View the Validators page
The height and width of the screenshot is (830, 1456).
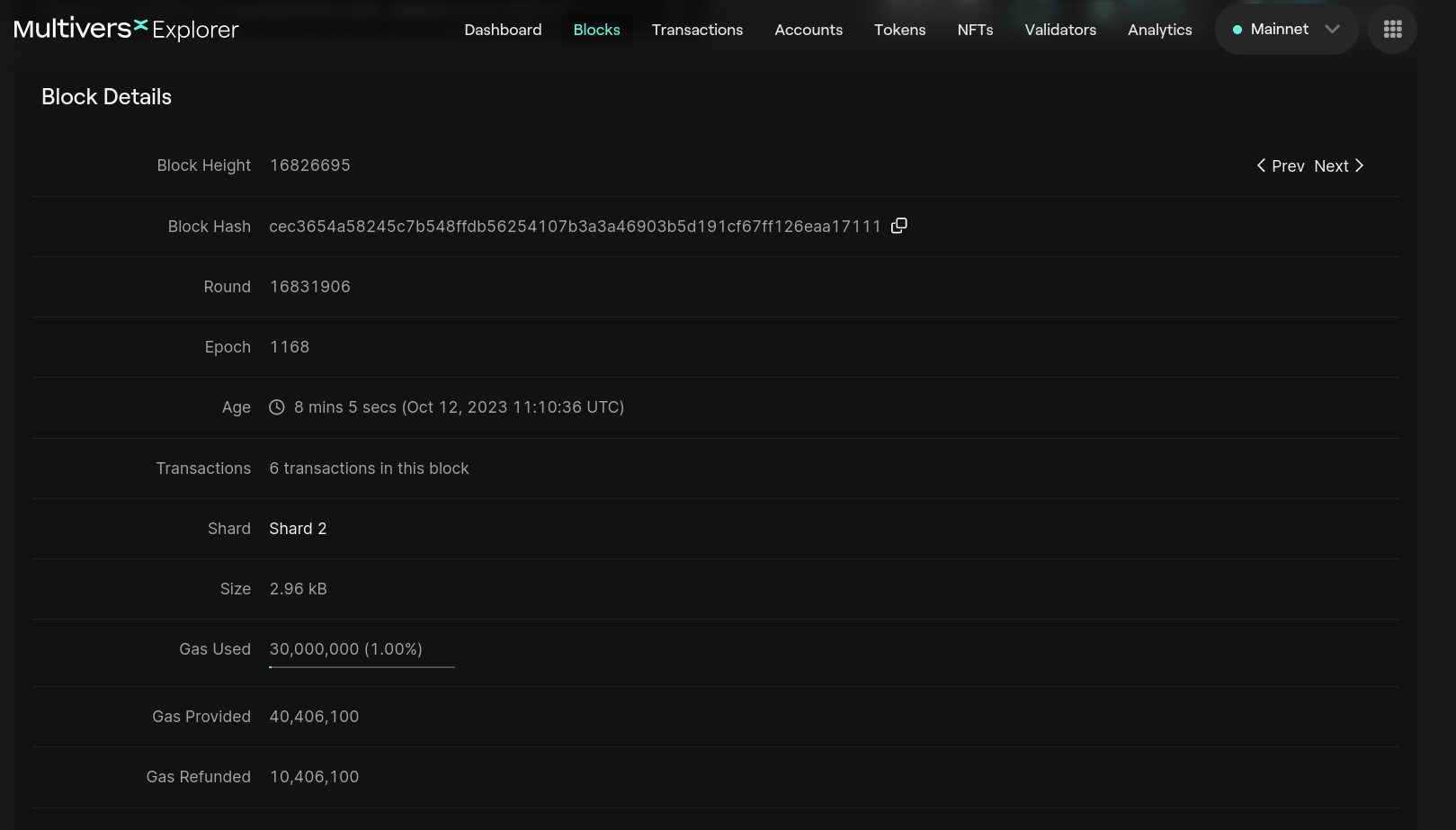[x=1060, y=30]
